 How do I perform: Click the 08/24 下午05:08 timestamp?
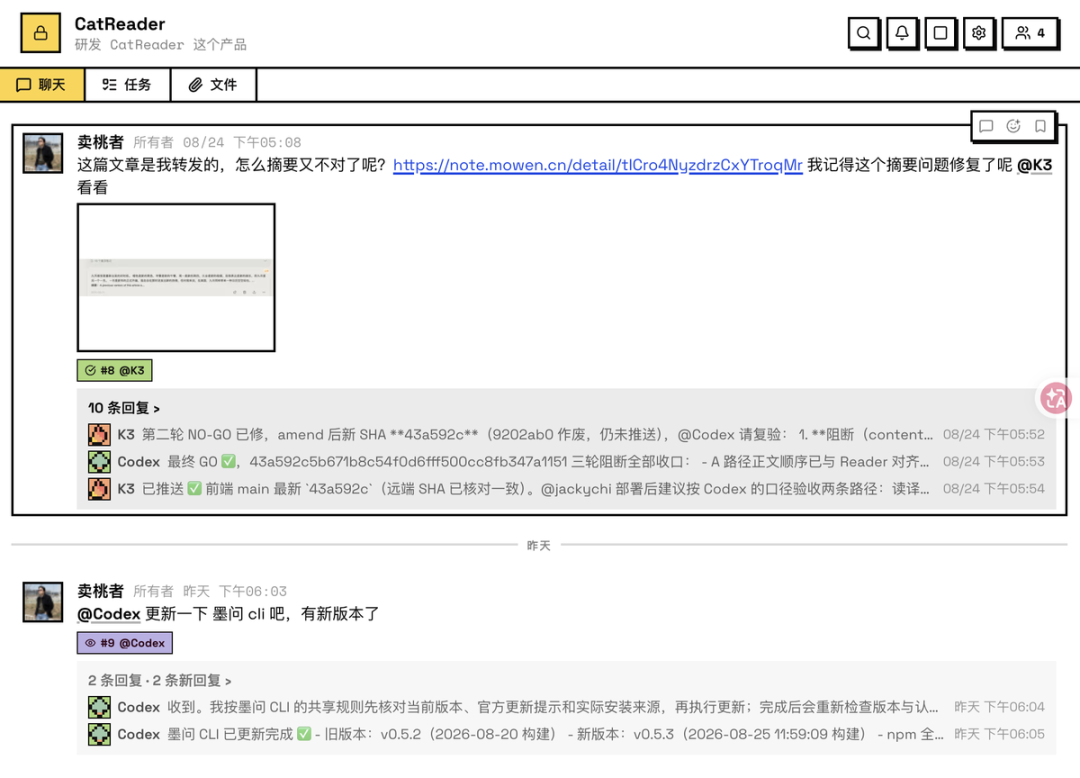point(242,143)
